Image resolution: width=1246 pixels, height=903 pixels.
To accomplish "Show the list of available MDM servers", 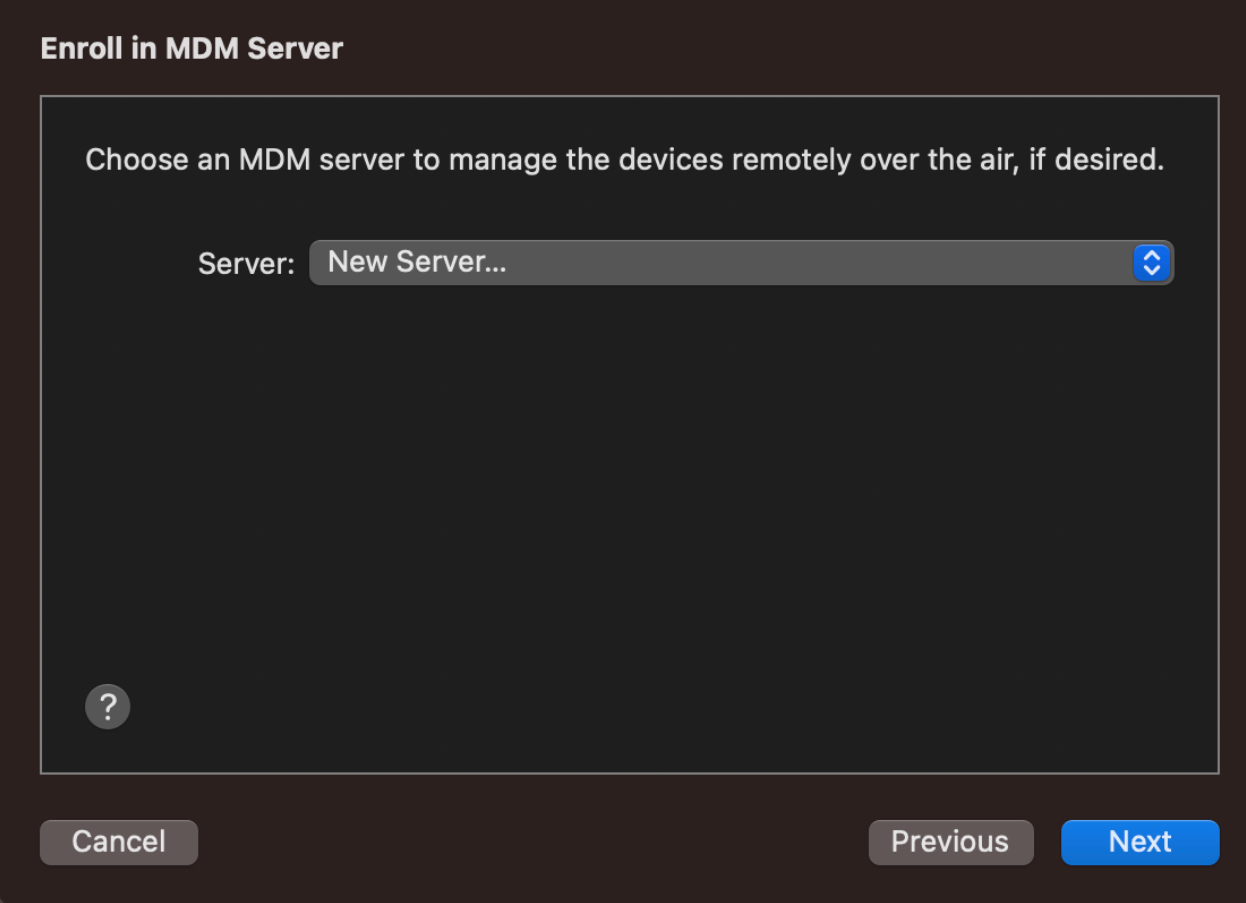I will (740, 263).
